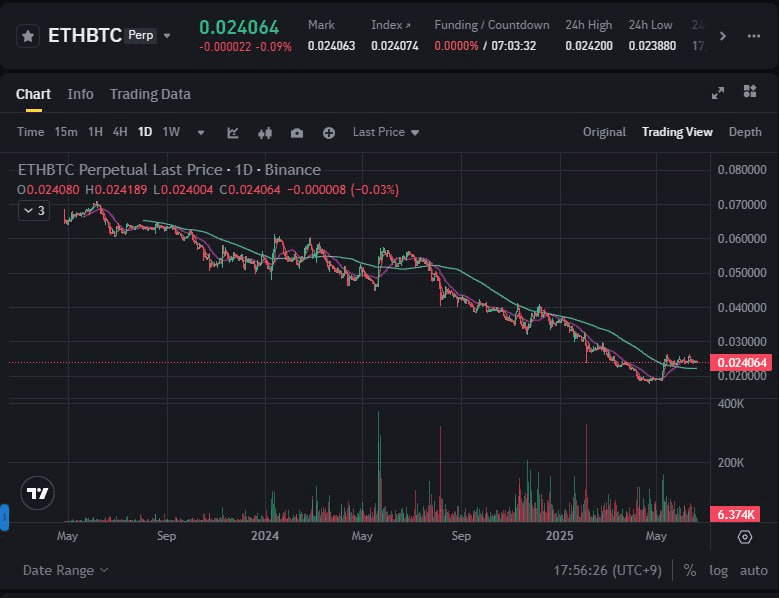This screenshot has height=598, width=779.
Task: Star ETHBTC as a favorite
Action: [x=28, y=36]
